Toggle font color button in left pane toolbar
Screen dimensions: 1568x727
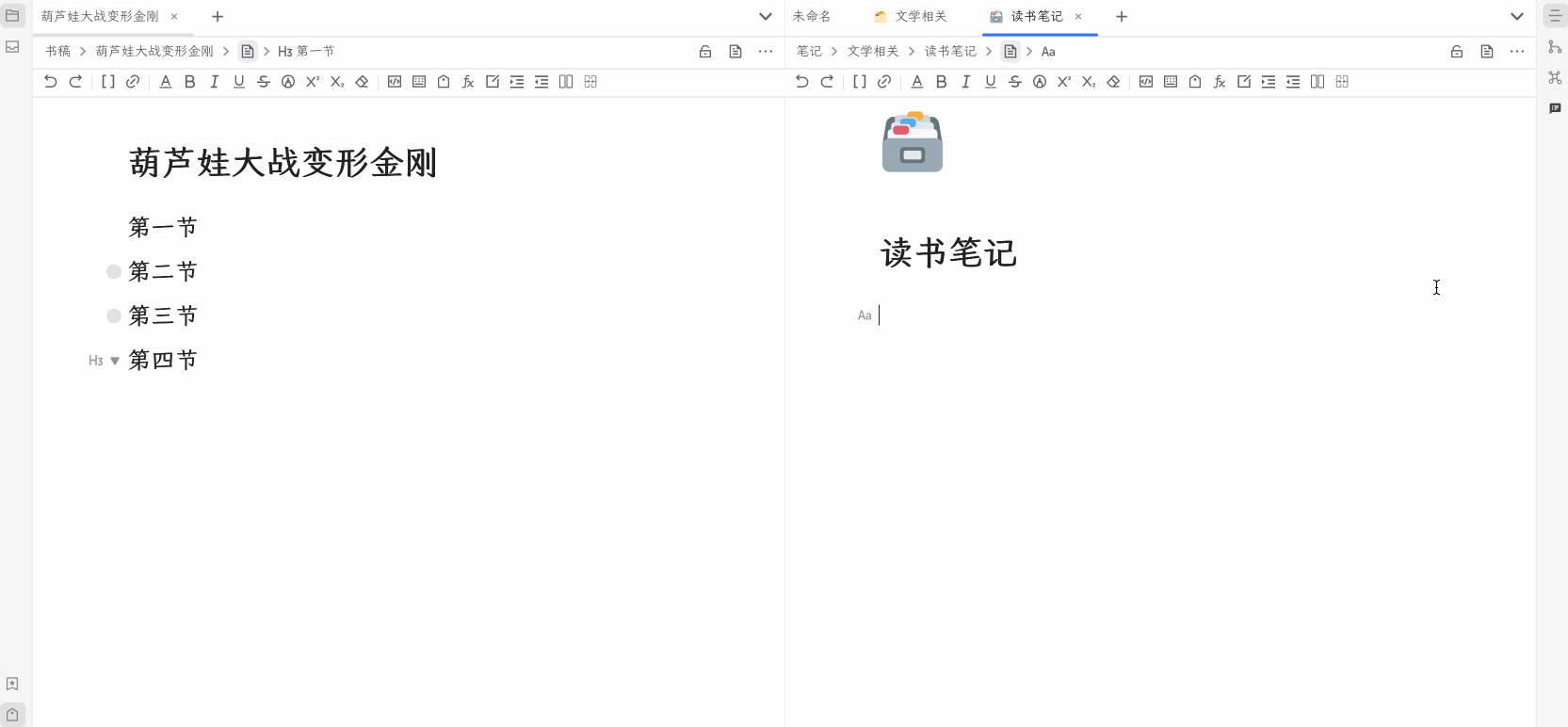click(166, 82)
